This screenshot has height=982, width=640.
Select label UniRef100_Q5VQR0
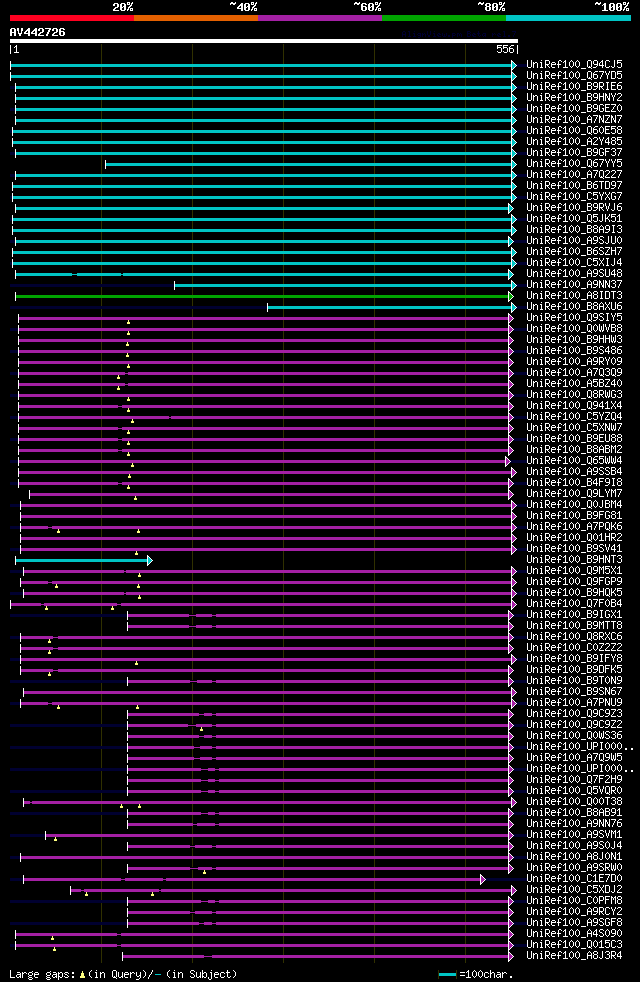[574, 791]
